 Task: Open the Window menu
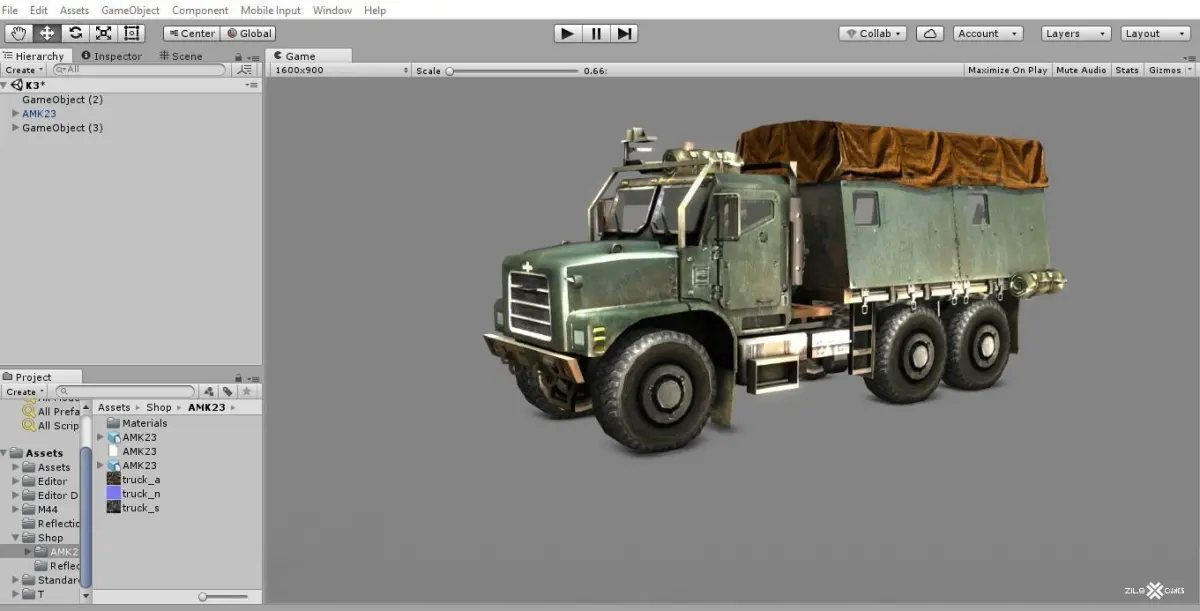coord(332,10)
